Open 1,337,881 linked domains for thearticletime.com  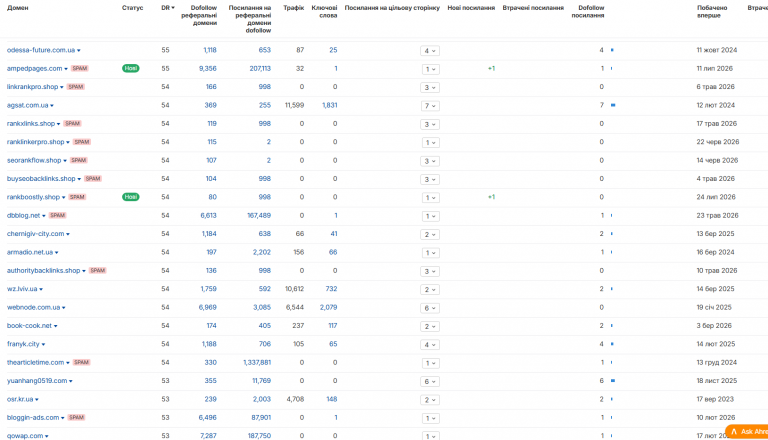click(x=257, y=363)
